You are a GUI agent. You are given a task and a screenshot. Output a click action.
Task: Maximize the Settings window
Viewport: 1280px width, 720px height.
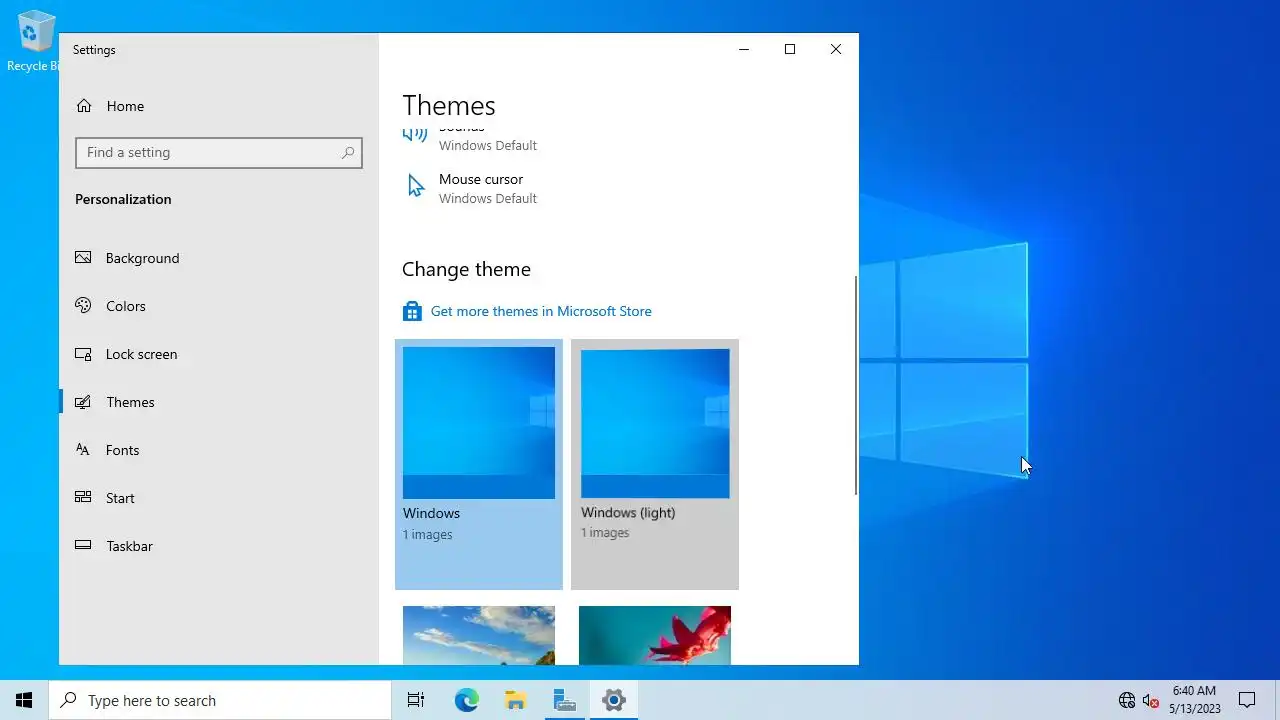coord(790,49)
